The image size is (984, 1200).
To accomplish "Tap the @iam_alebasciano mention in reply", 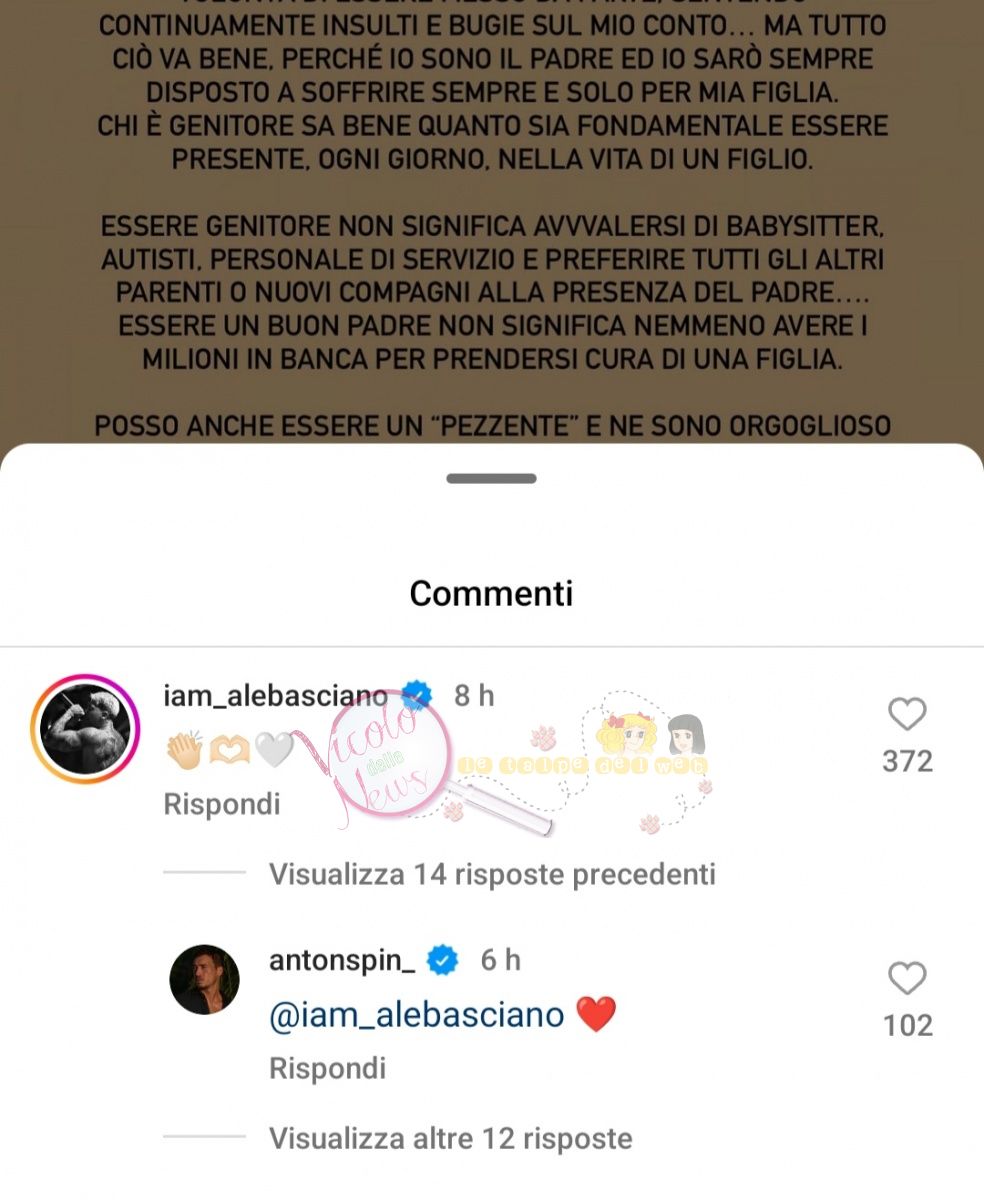I will (x=417, y=1015).
